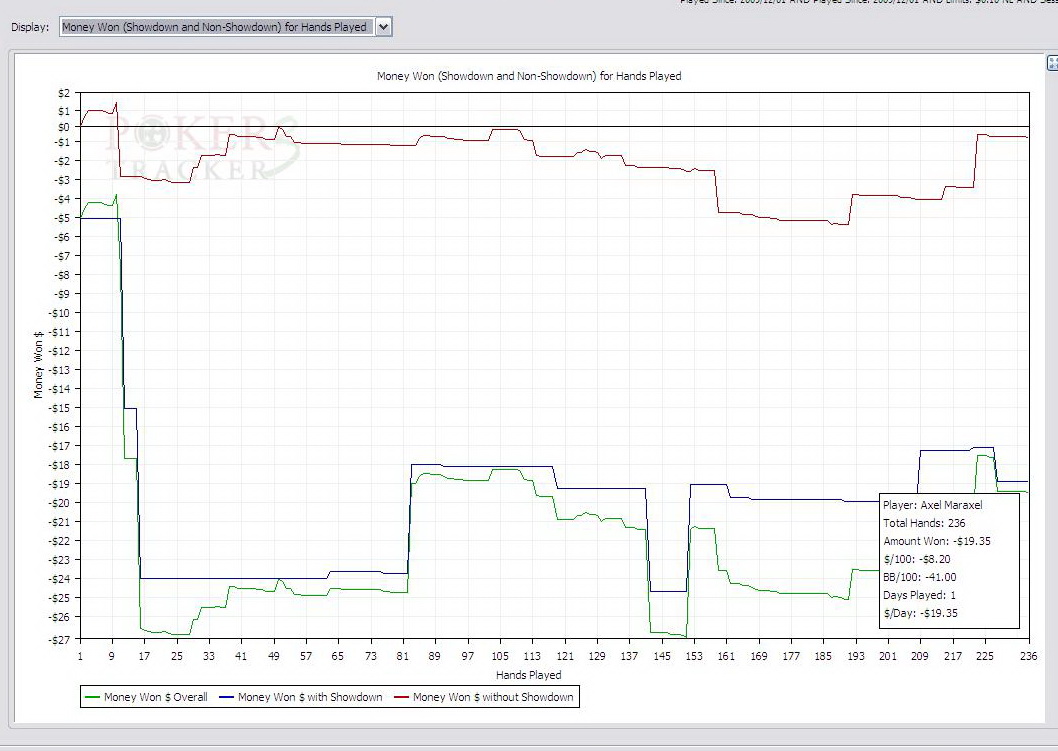
Task: Open the Display dropdown arrow
Action: pos(383,27)
